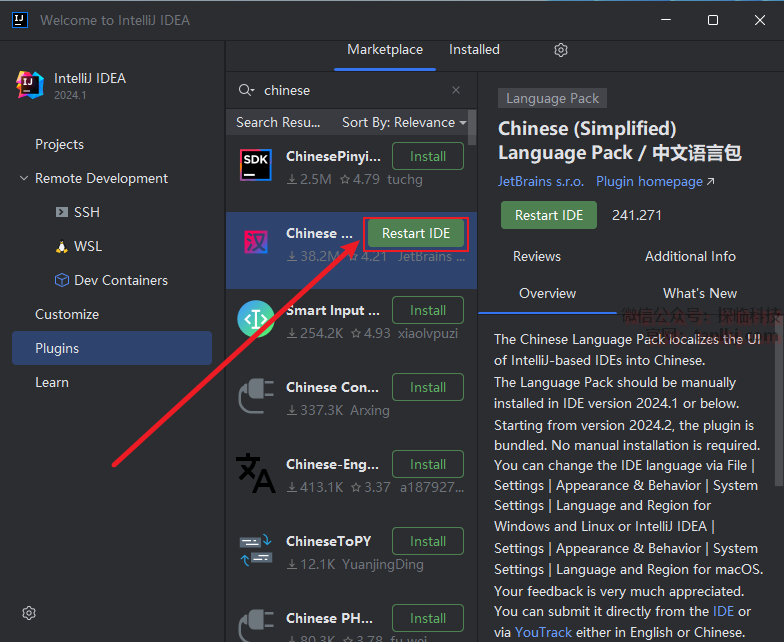Open the search history magnifier dropdown
The width and height of the screenshot is (784, 642).
[246, 90]
